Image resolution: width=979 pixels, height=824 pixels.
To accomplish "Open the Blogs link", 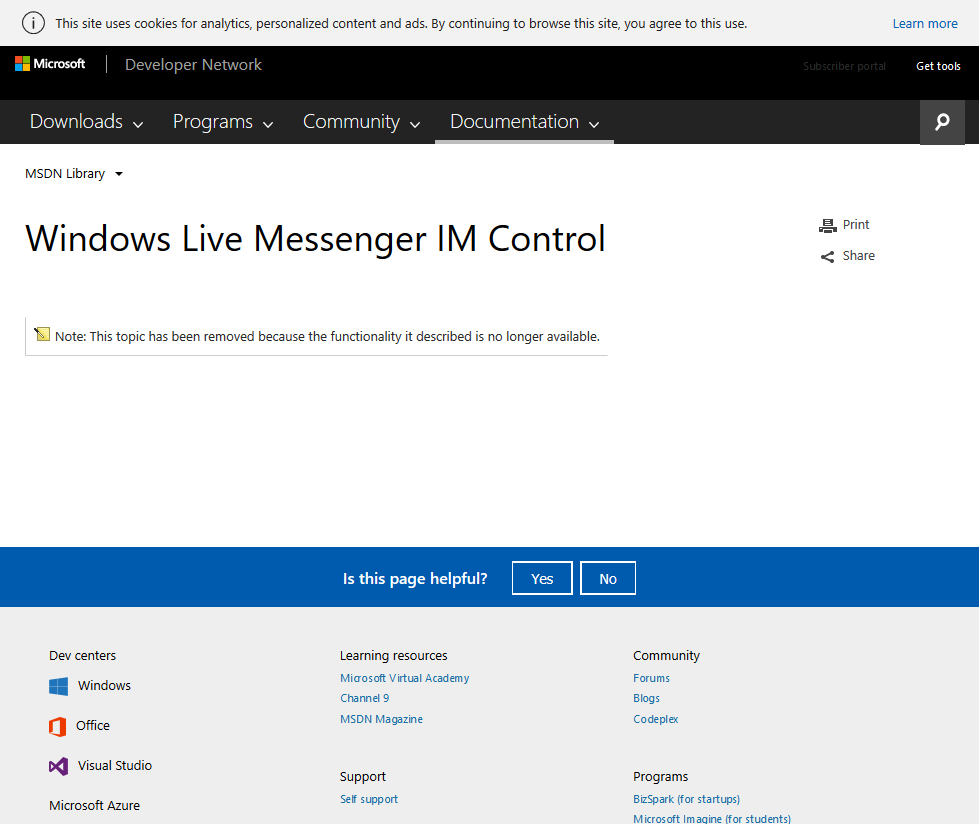I will click(x=646, y=698).
